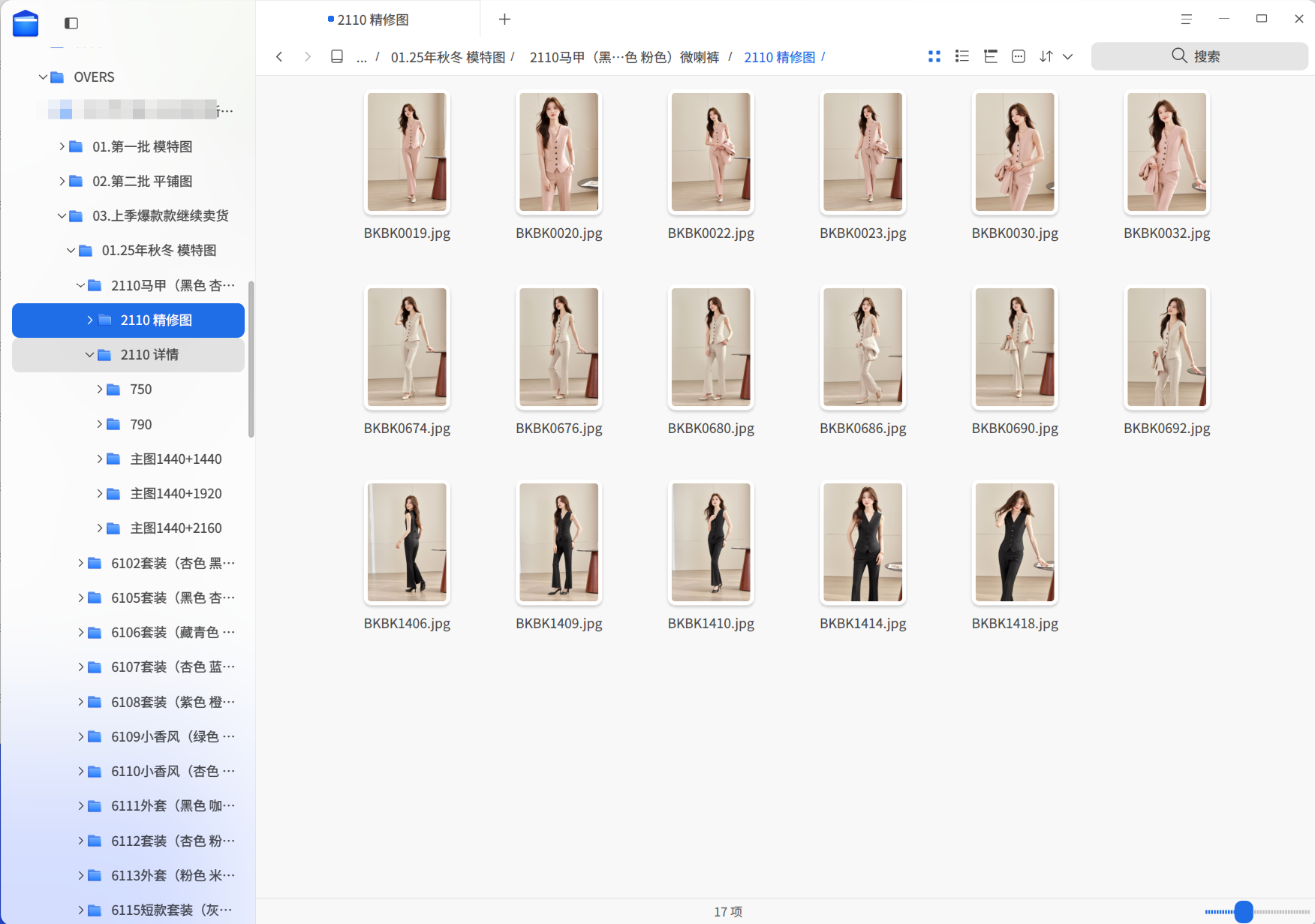Click the sidebar vertical scrollbar
1315x924 pixels.
pos(251,359)
